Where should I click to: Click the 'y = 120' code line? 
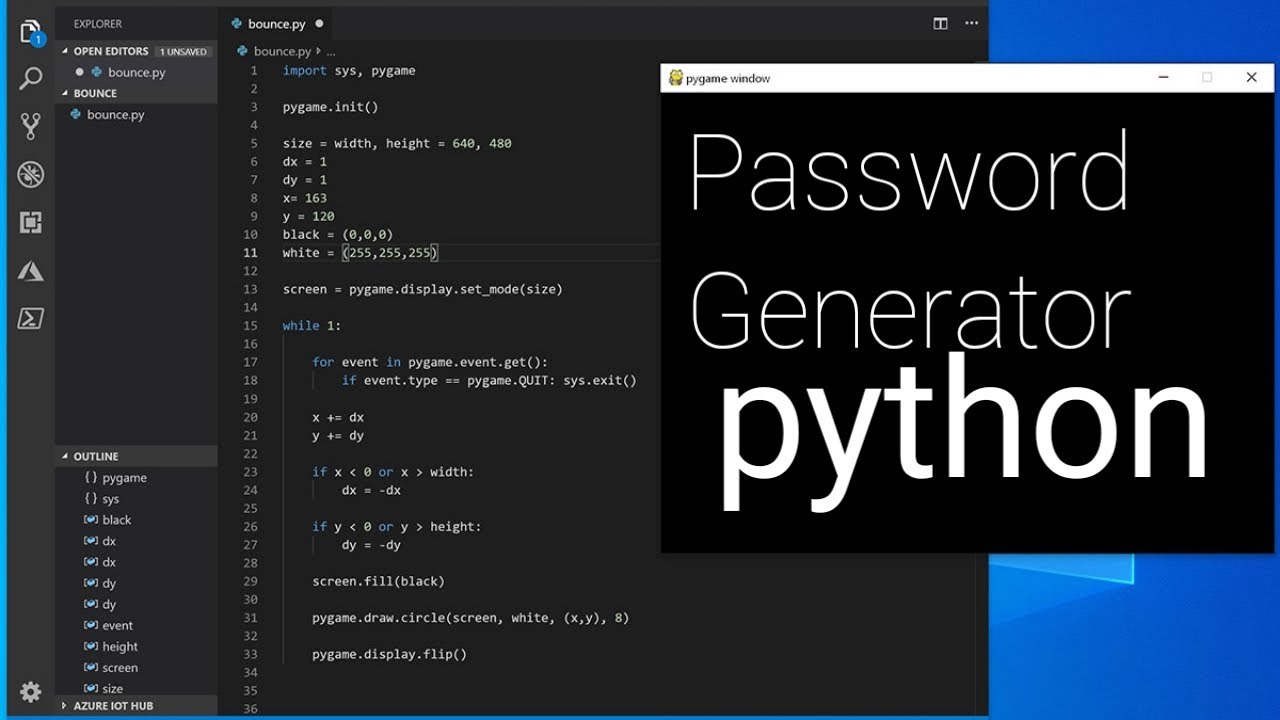(309, 216)
